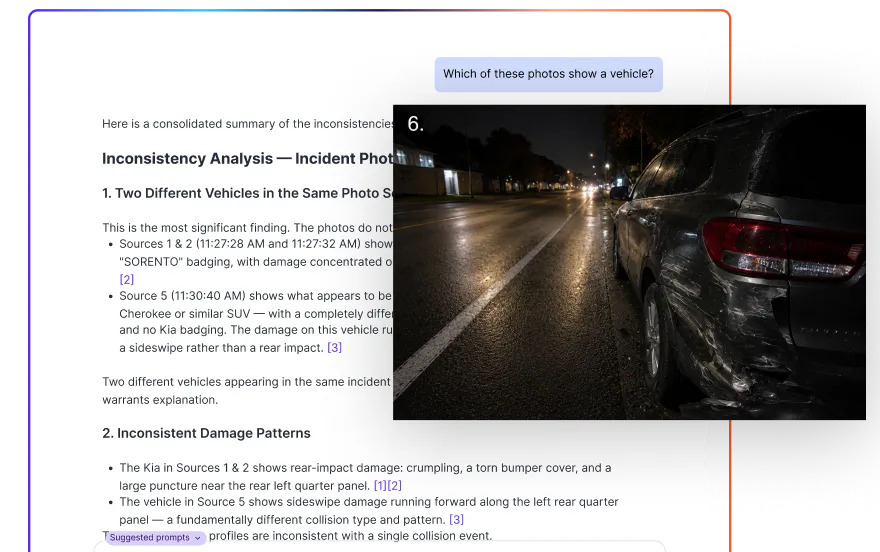880x552 pixels.
Task: Open citation [3] after 'collision type and pattern'
Action: 457,520
